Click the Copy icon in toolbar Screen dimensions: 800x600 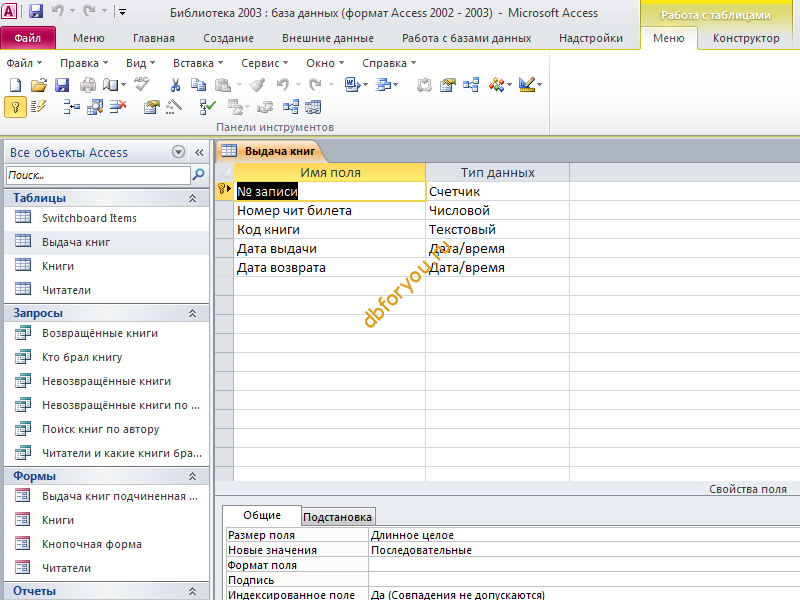pyautogui.click(x=198, y=85)
